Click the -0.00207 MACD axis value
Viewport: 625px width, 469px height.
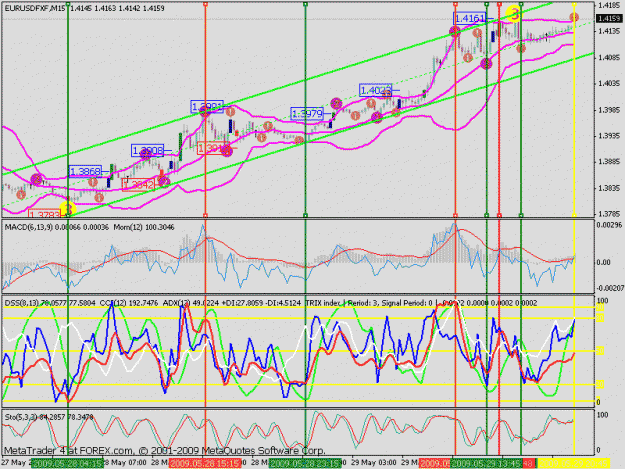tap(609, 288)
